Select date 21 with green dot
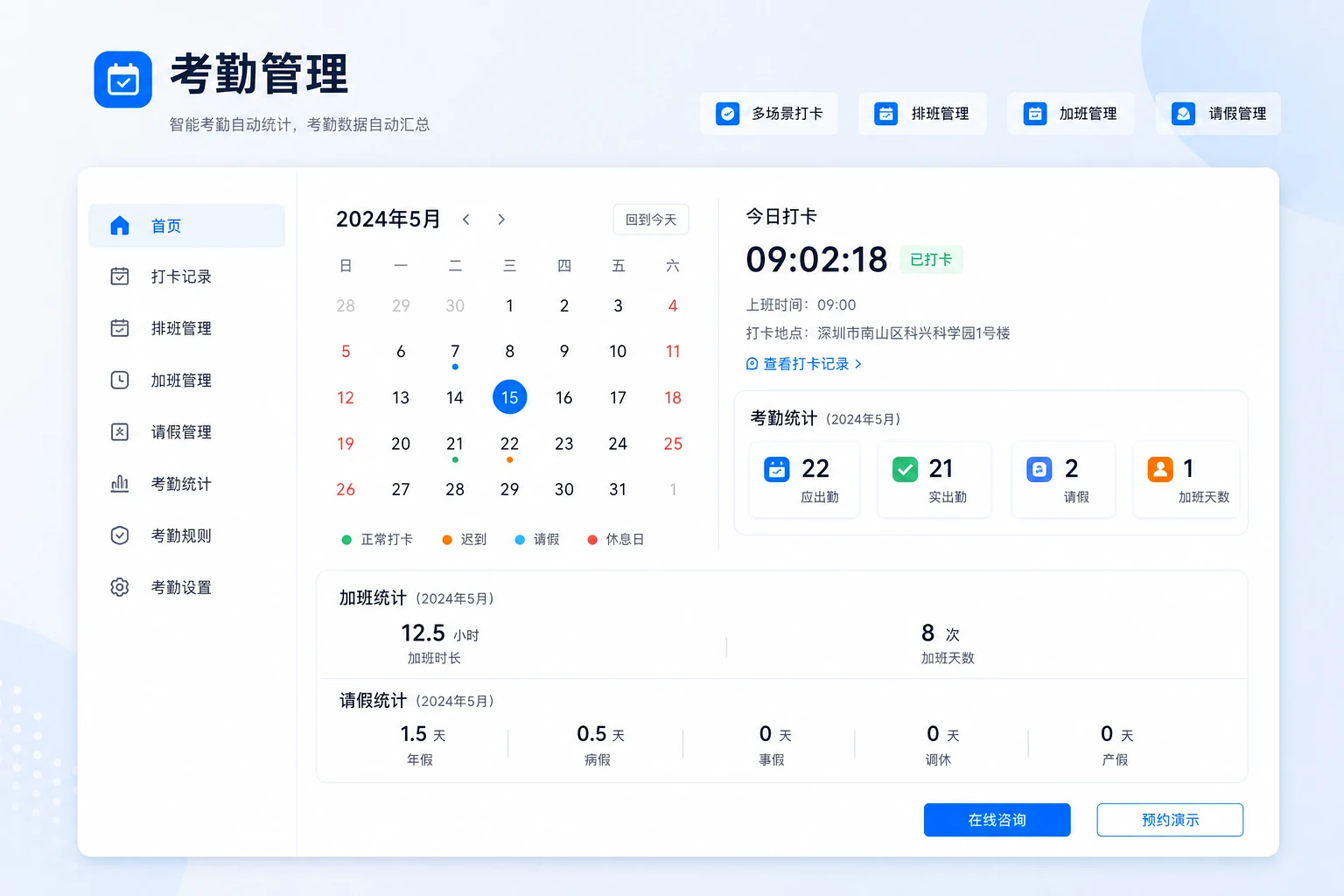Viewport: 1344px width, 896px height. pyautogui.click(x=455, y=444)
